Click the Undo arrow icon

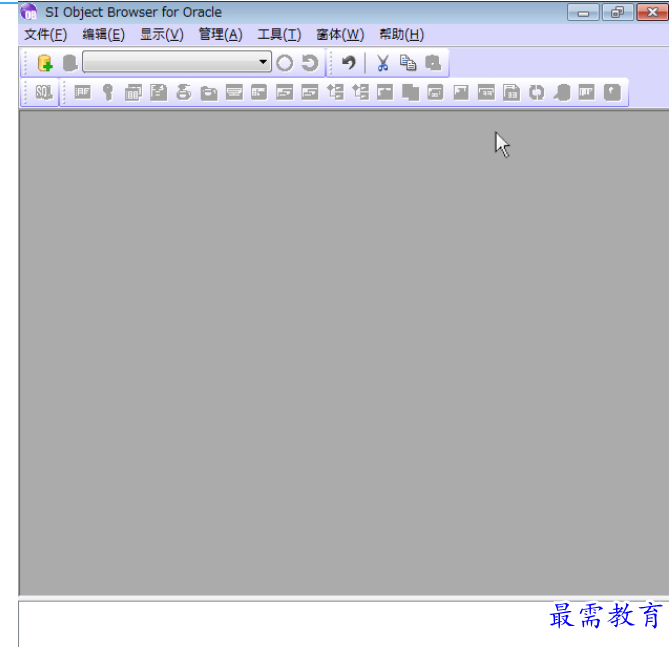(349, 63)
